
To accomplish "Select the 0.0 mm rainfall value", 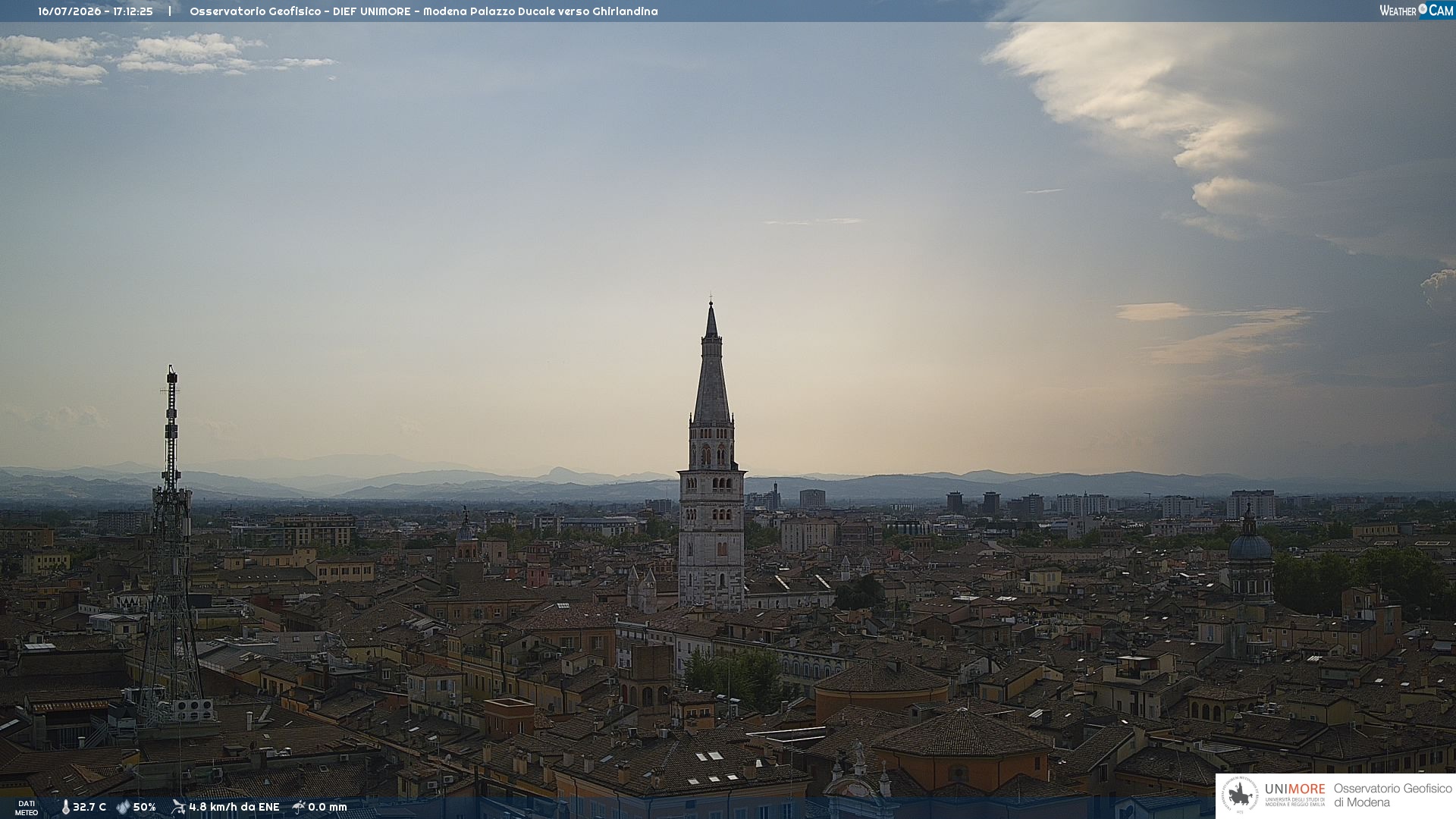I will tap(328, 808).
